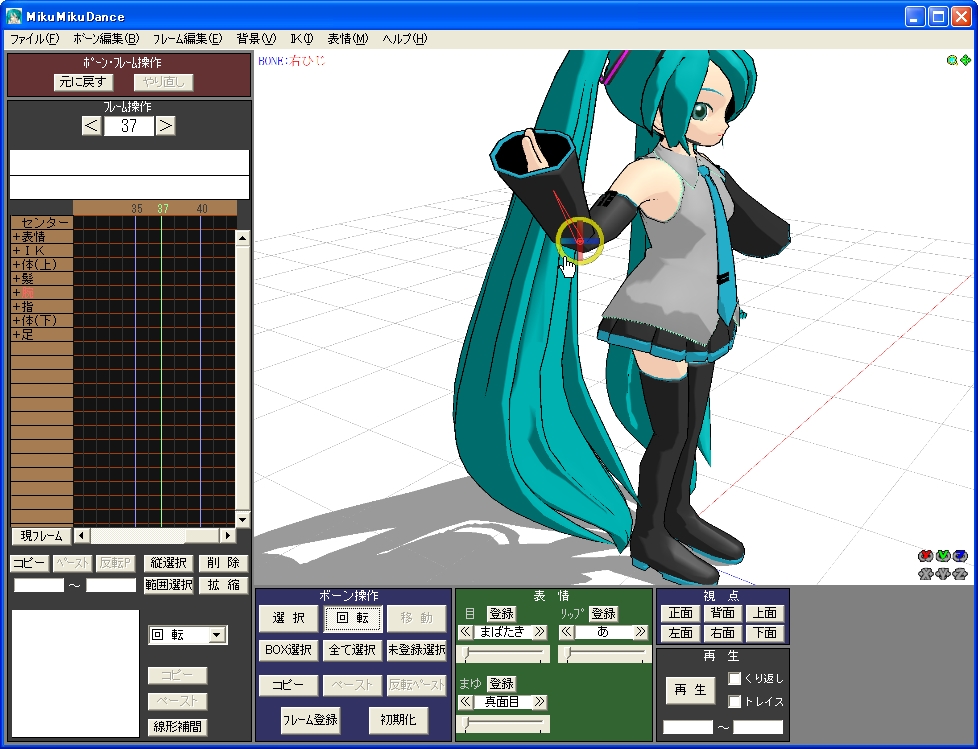Click 全て選択 select all button
The height and width of the screenshot is (749, 978).
(x=352, y=650)
